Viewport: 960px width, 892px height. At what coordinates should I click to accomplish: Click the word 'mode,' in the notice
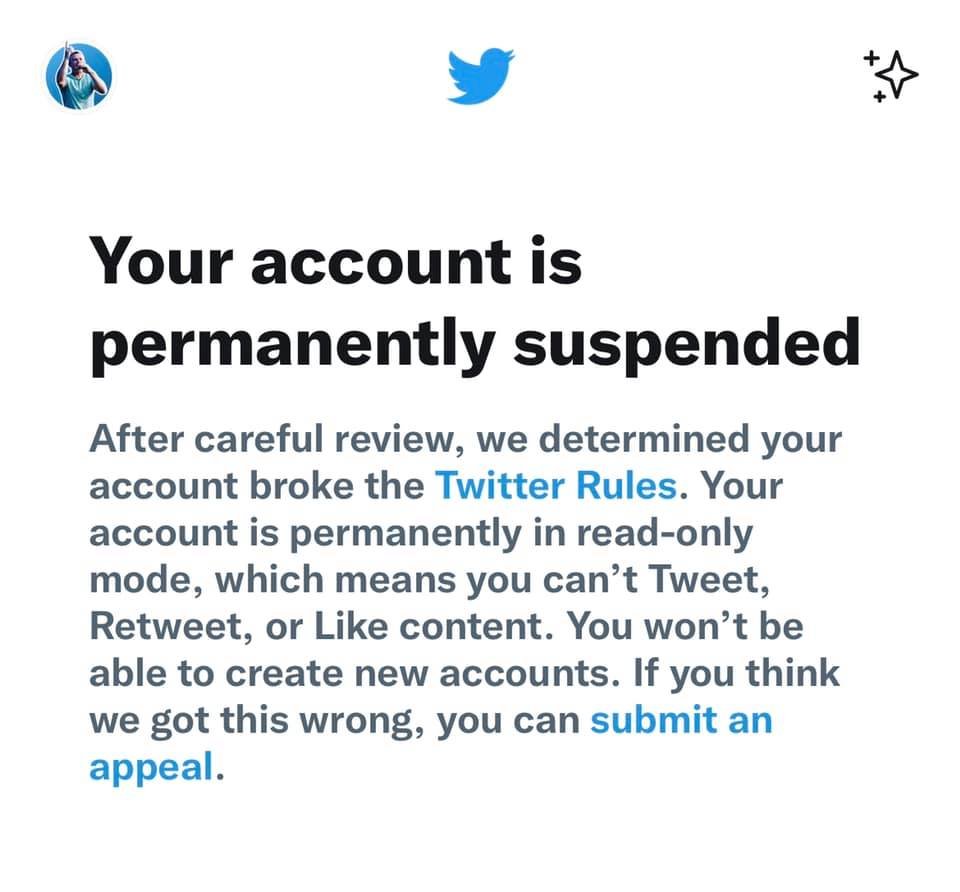click(143, 580)
